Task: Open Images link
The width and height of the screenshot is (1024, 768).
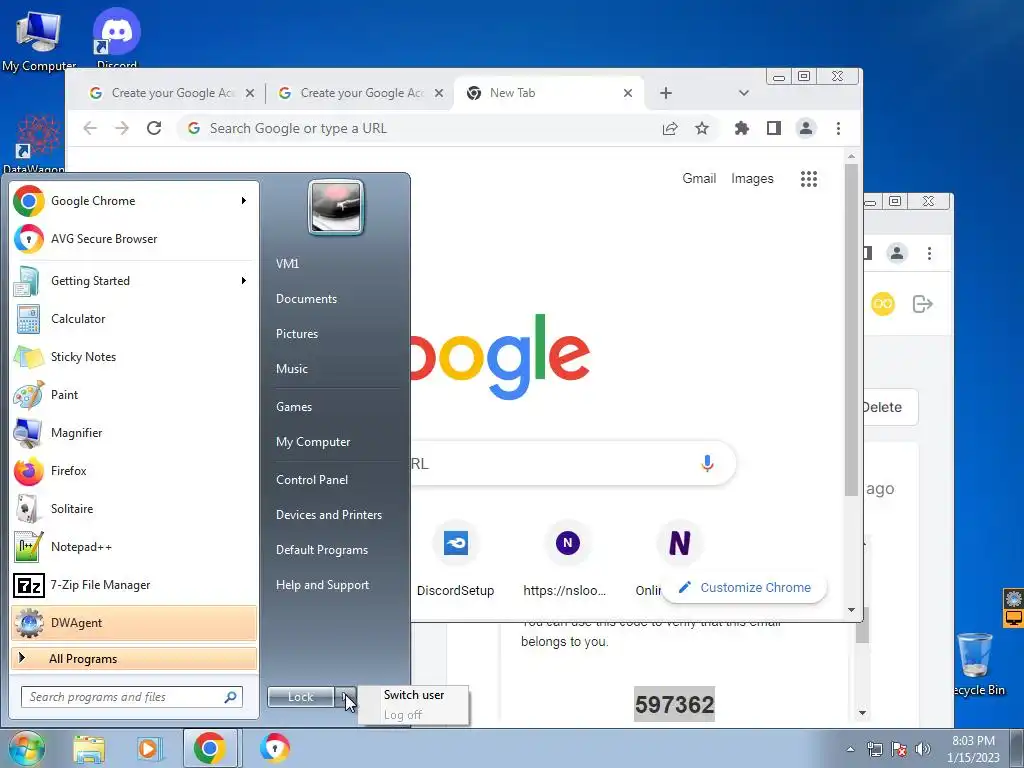Action: [x=752, y=178]
